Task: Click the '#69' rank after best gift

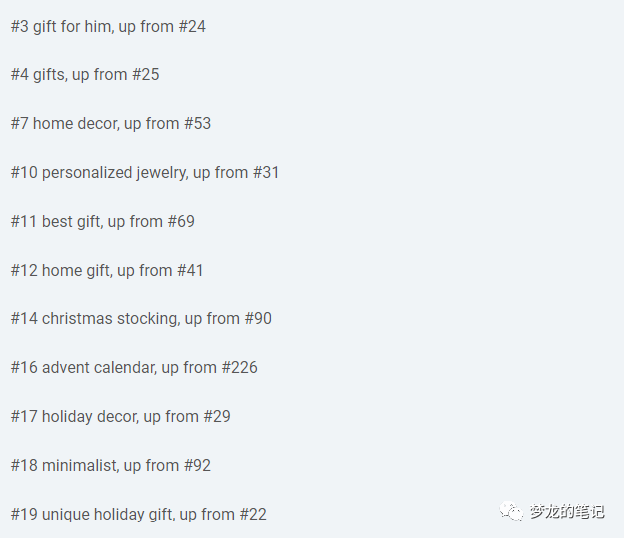Action: coord(181,221)
